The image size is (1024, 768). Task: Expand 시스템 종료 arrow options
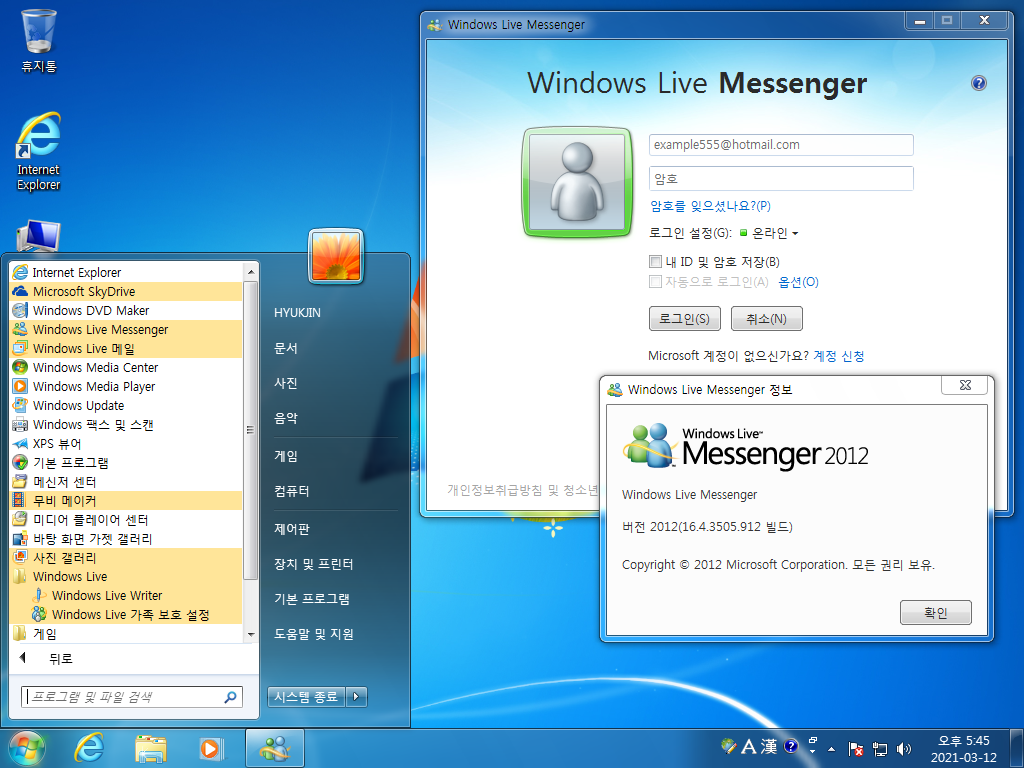[356, 697]
